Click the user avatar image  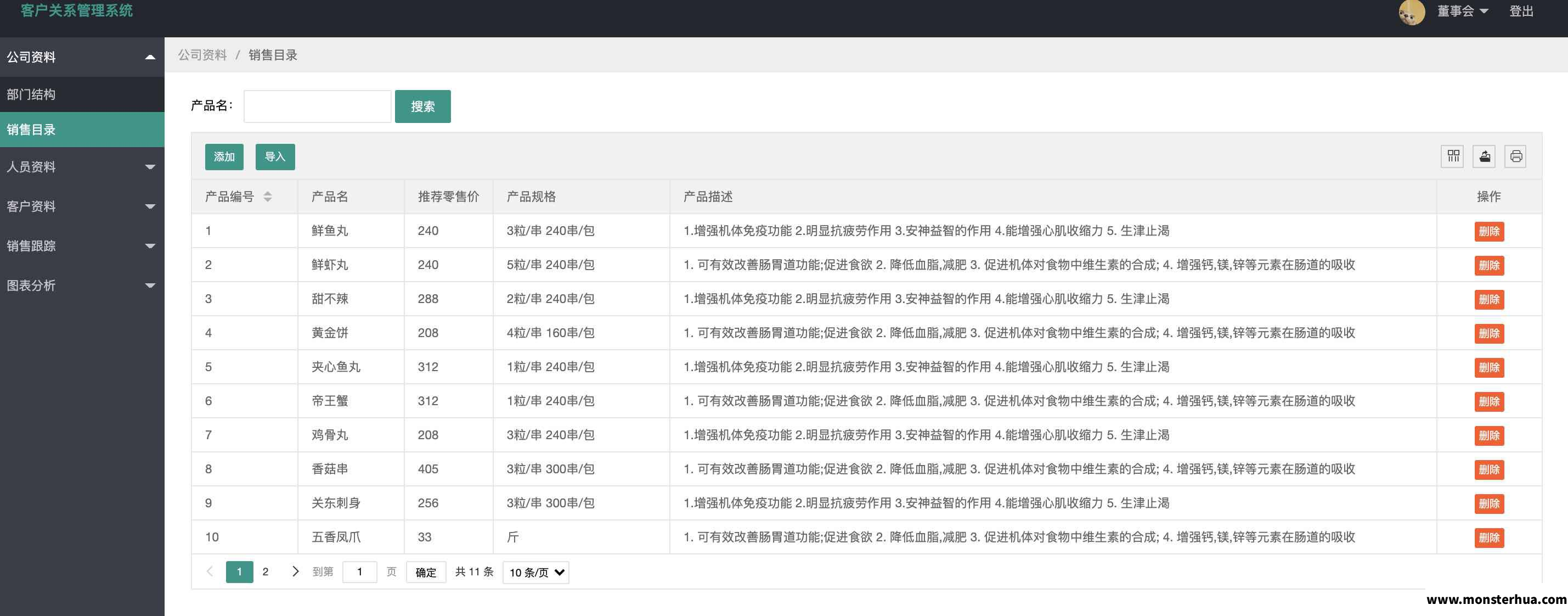1412,12
